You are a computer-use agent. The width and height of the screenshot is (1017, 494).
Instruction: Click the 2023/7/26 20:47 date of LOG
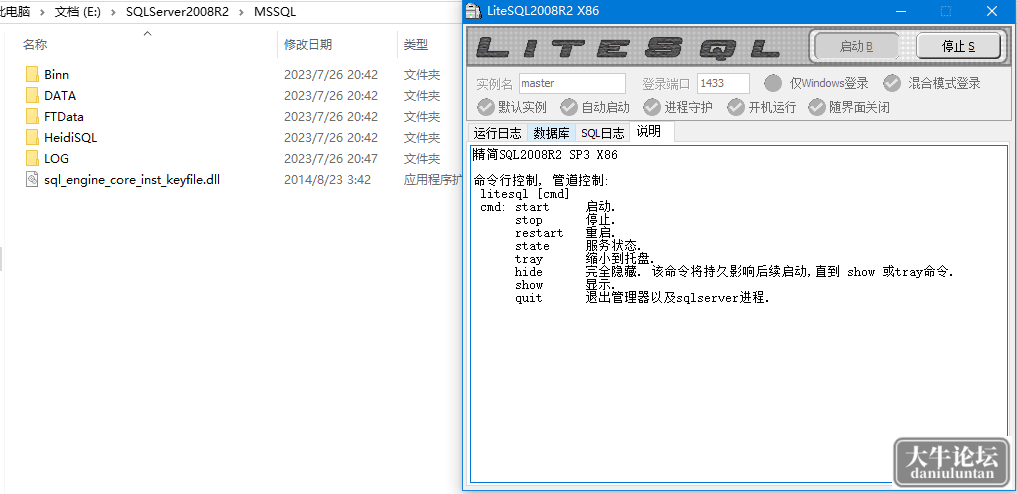pyautogui.click(x=331, y=159)
